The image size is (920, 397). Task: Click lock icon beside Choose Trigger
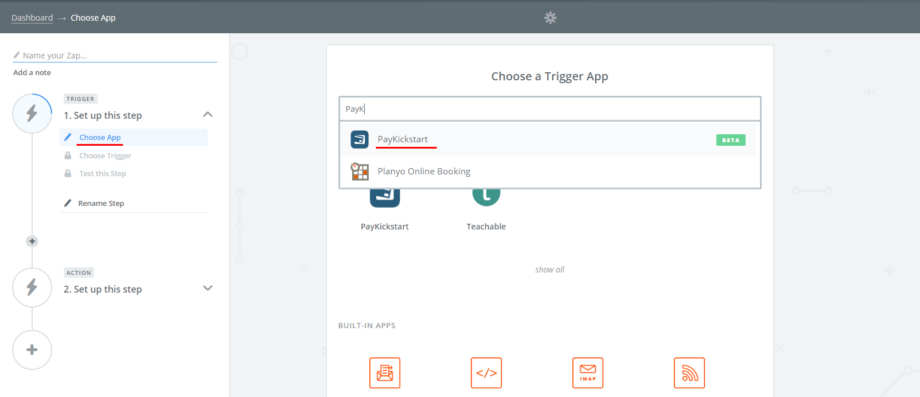click(x=67, y=155)
